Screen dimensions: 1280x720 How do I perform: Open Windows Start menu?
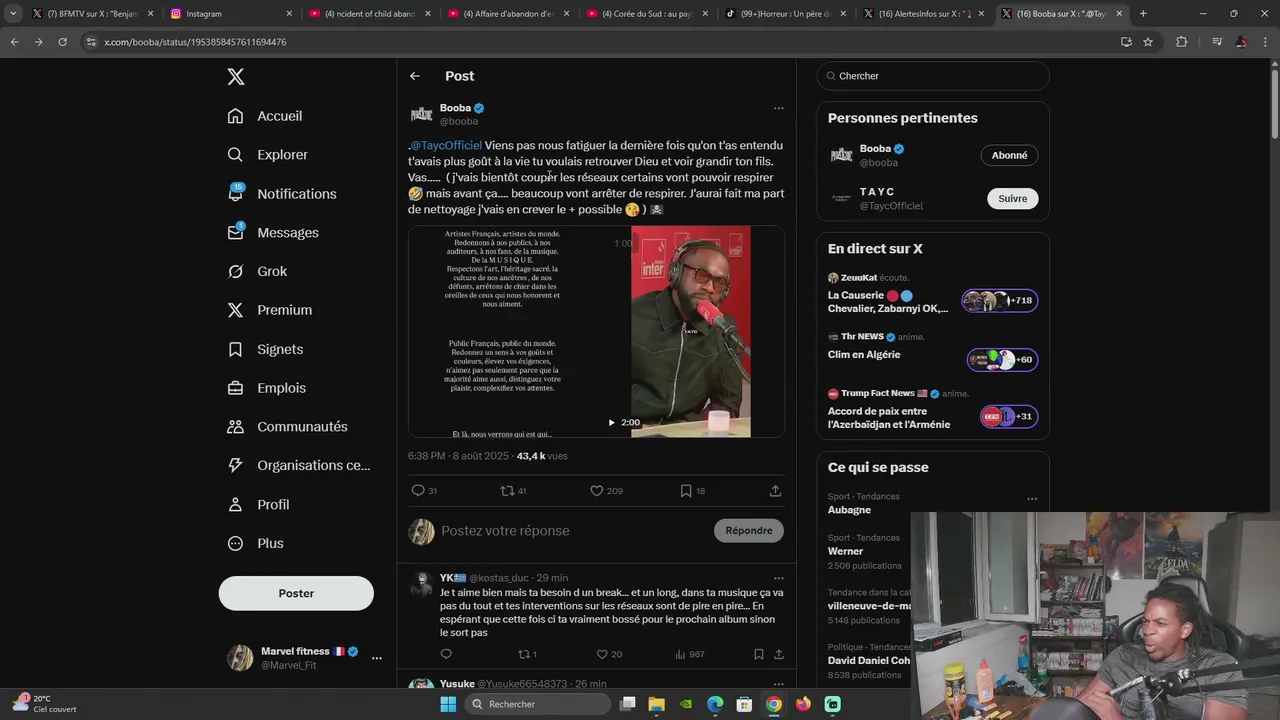pyautogui.click(x=448, y=704)
